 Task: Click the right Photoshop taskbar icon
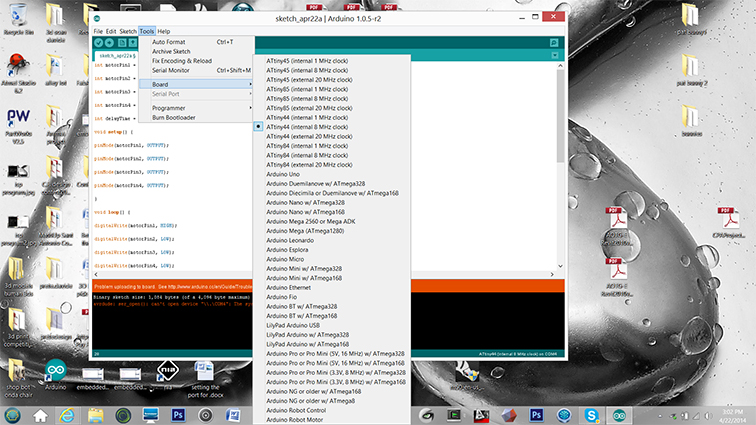coord(536,415)
